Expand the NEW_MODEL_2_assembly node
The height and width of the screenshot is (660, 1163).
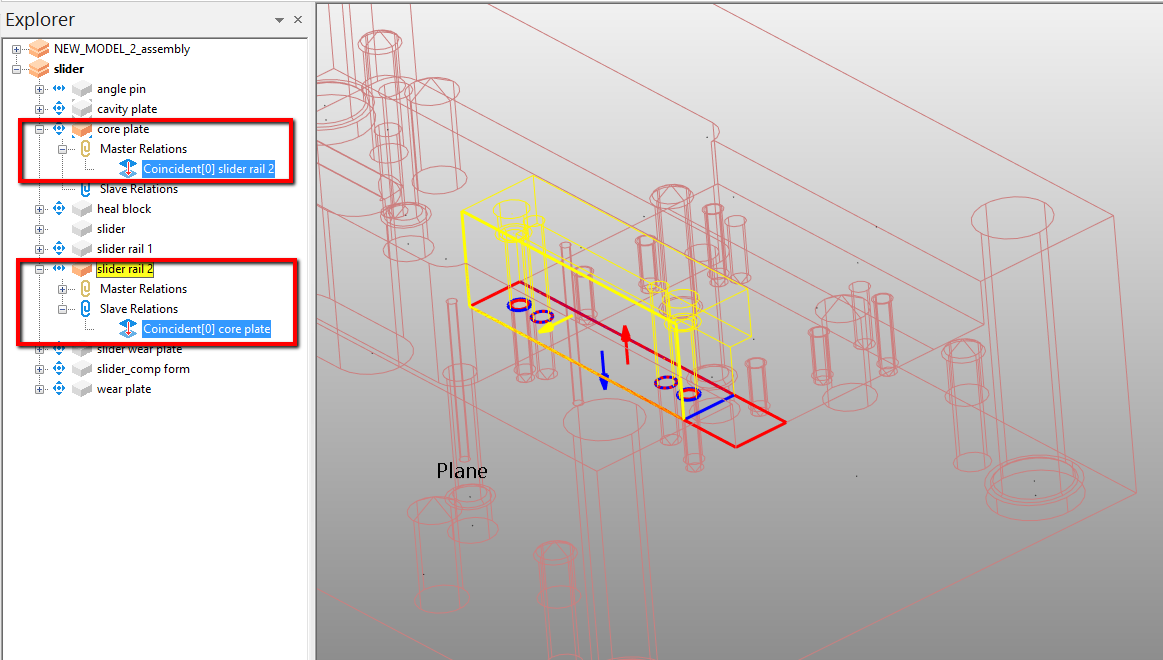click(14, 48)
